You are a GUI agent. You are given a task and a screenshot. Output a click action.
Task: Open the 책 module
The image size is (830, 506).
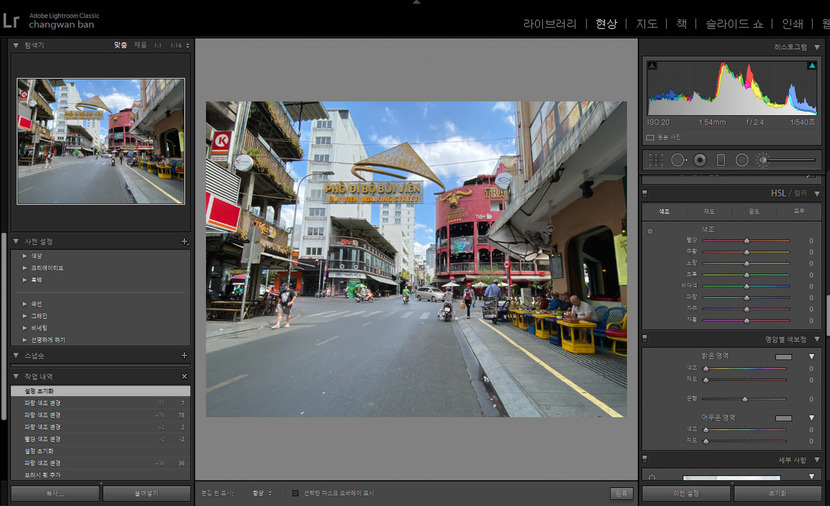tap(681, 24)
